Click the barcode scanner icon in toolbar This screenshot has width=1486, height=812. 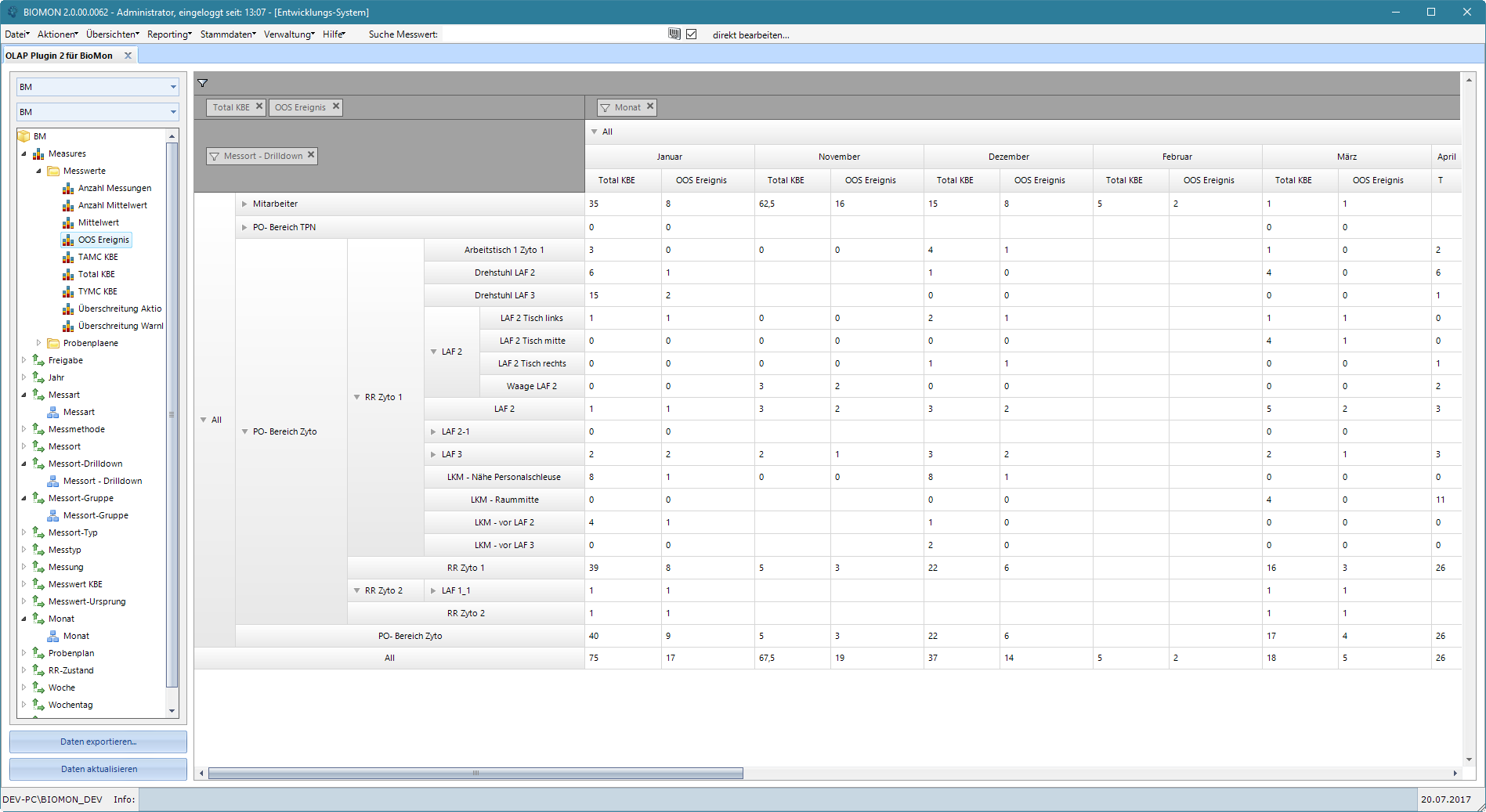674,34
